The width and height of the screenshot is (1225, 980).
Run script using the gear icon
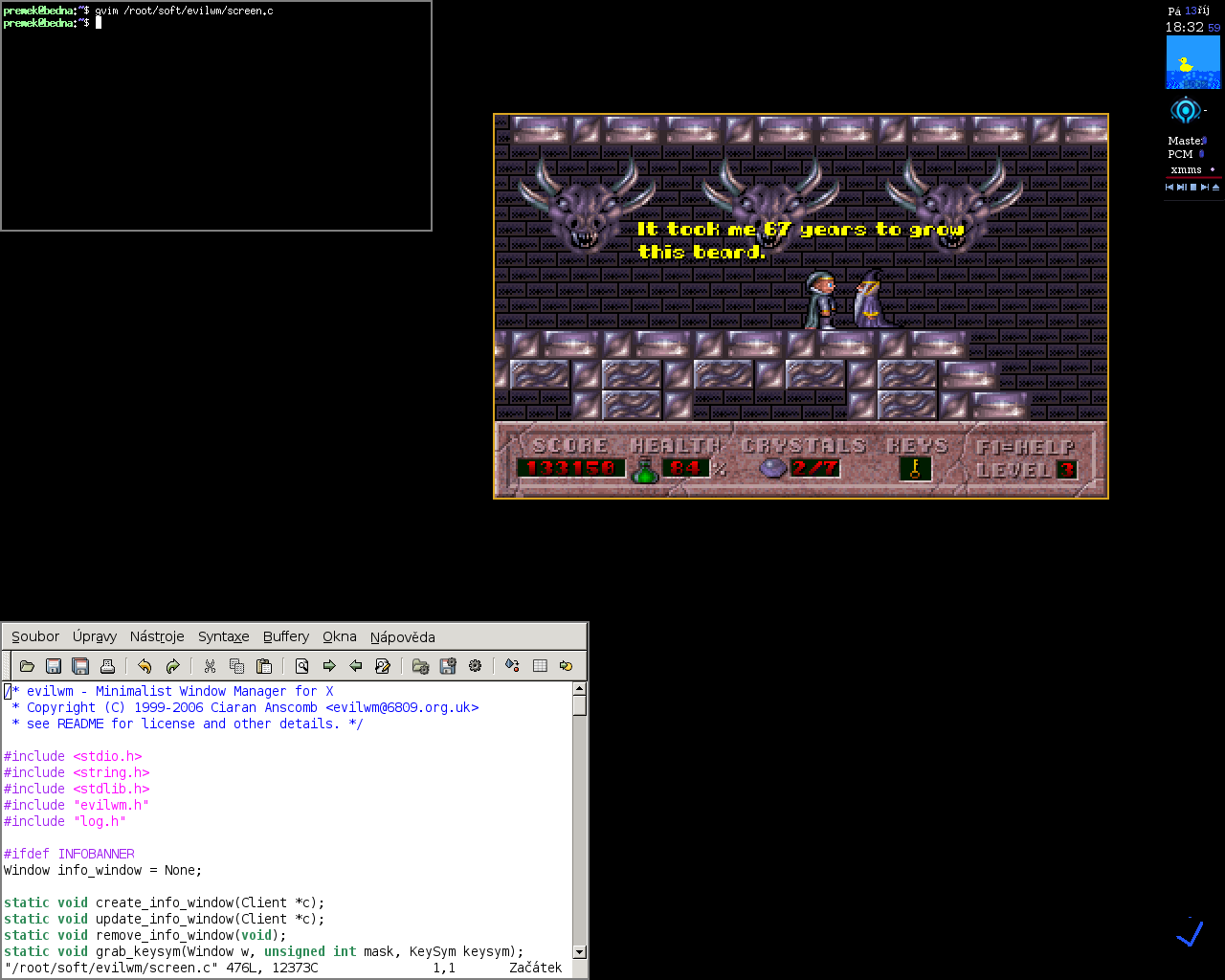click(475, 666)
